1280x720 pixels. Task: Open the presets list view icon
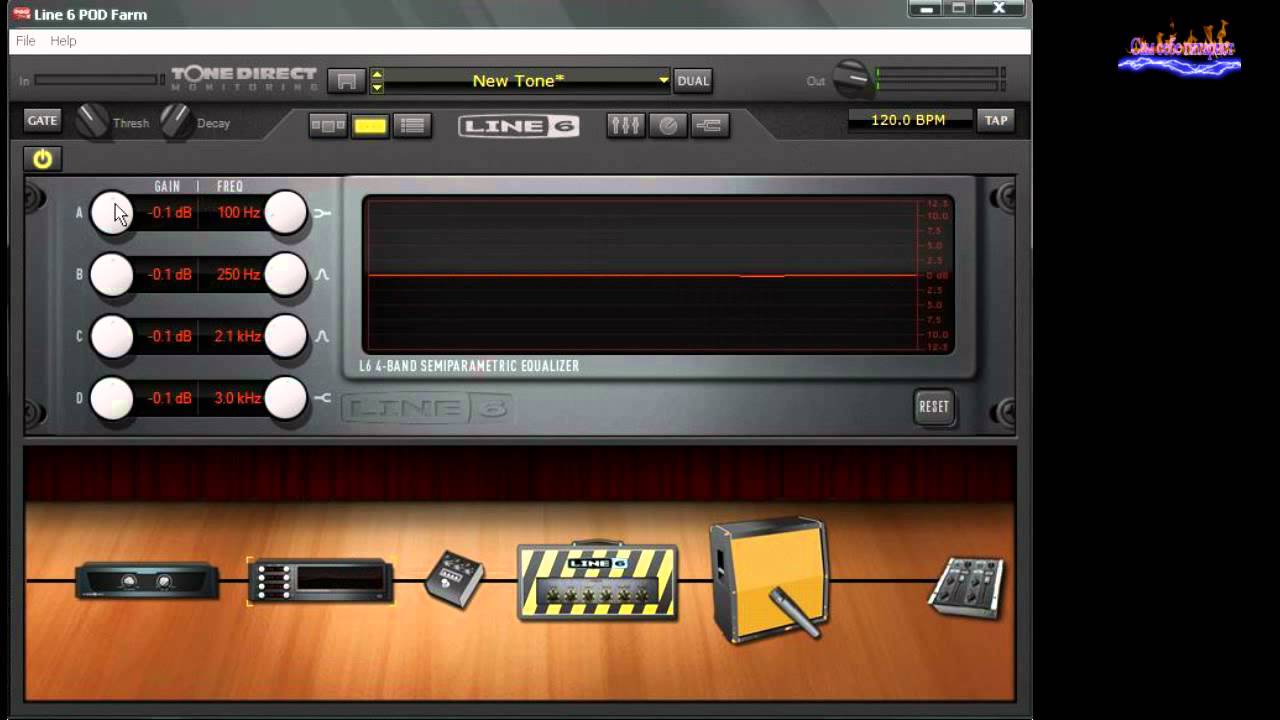[x=412, y=125]
